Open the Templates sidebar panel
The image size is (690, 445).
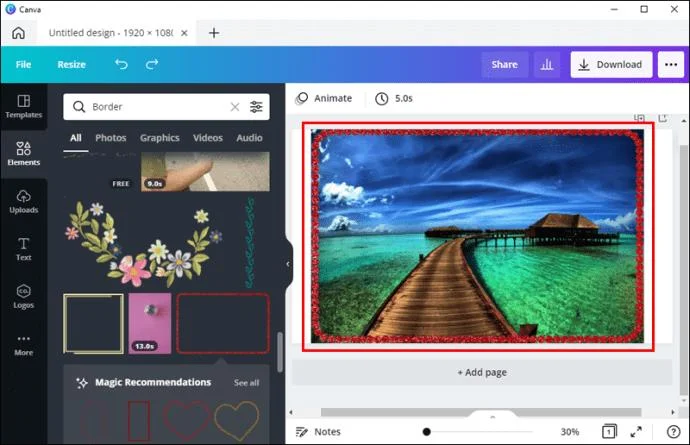[23, 107]
